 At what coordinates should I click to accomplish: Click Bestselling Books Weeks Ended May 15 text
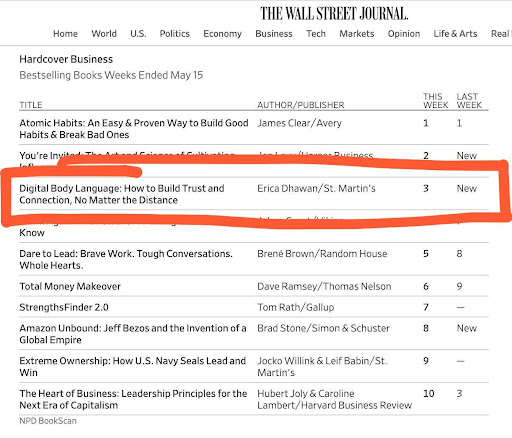[111, 75]
